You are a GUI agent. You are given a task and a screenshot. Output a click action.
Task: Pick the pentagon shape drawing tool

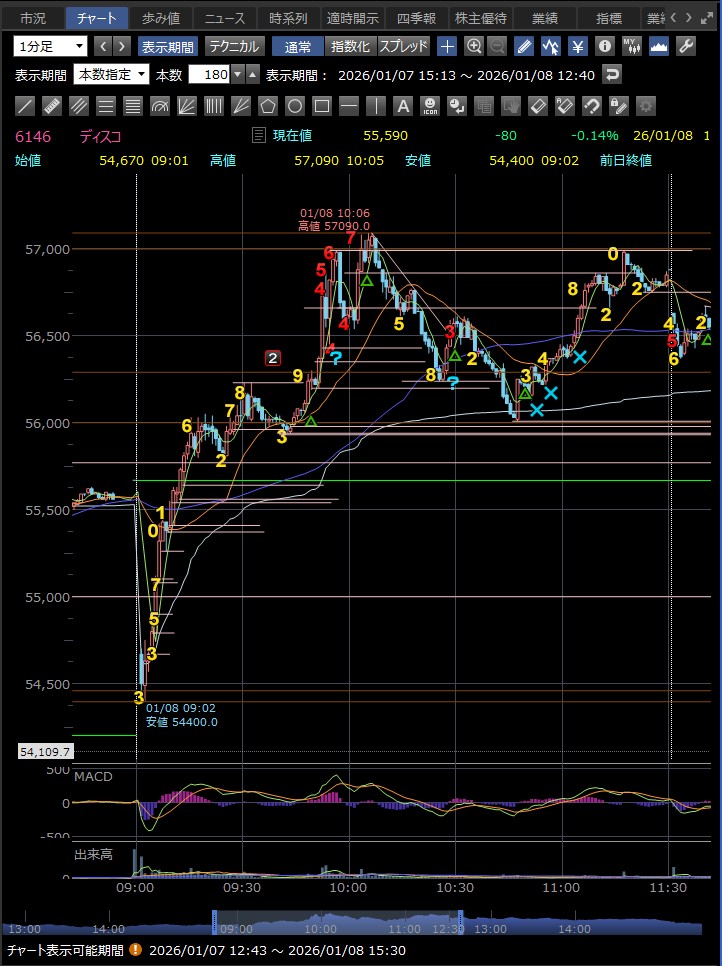pos(267,106)
